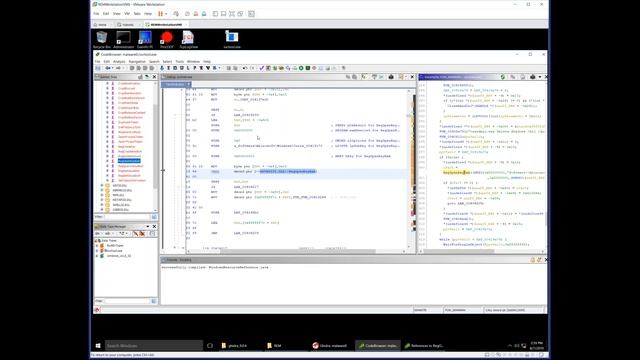
Task: Click the navigate by Instruction (I) icon
Action: pyautogui.click(x=168, y=68)
